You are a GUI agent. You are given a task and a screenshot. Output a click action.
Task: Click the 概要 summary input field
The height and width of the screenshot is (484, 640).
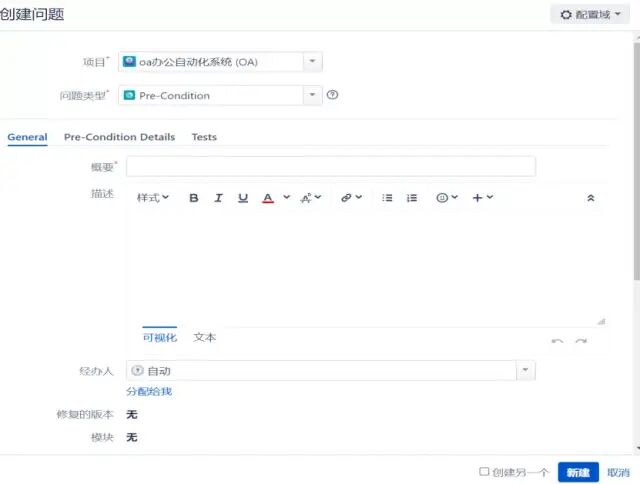pyautogui.click(x=331, y=167)
